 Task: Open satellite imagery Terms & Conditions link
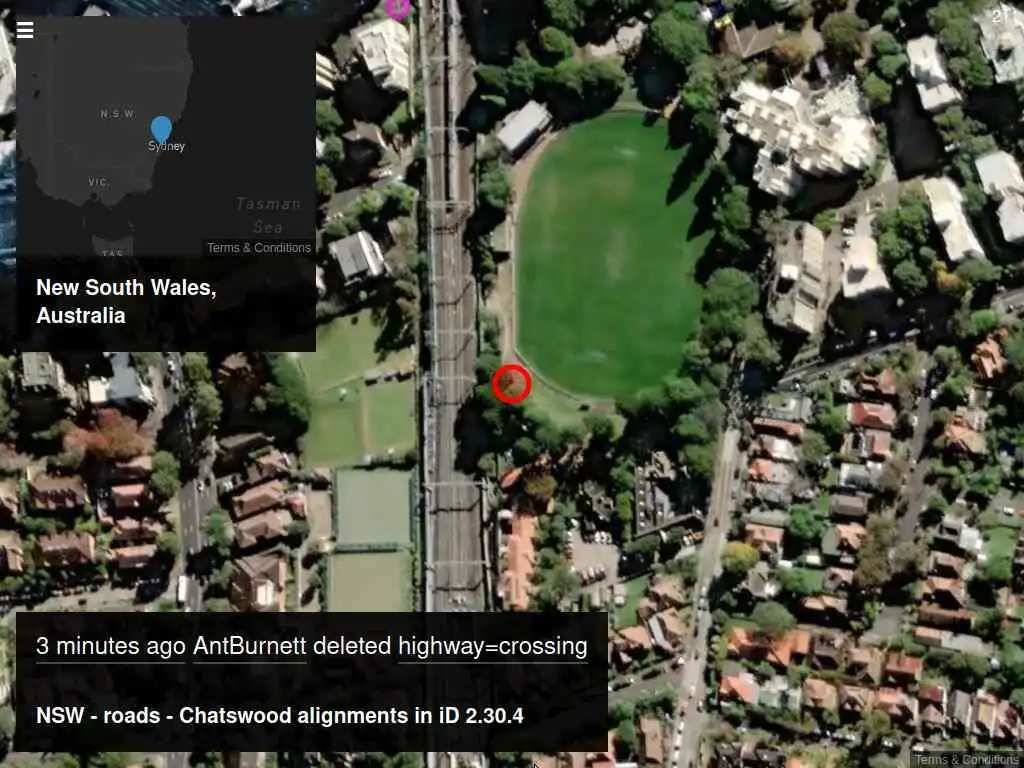tap(966, 760)
